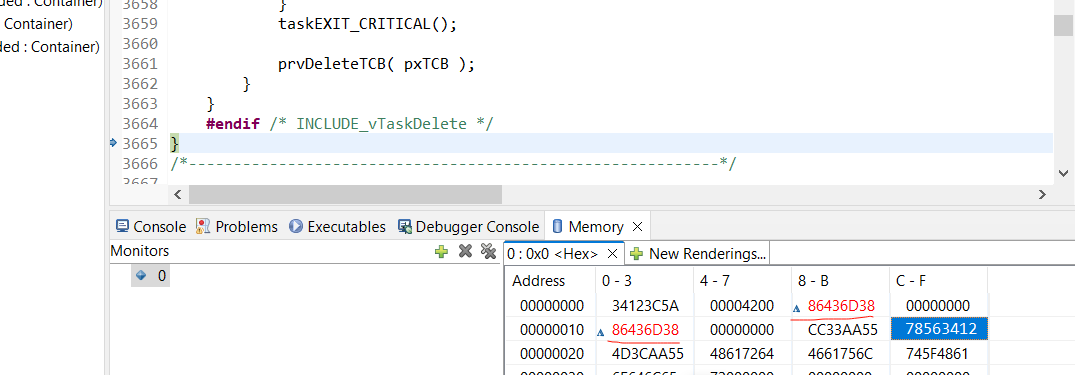Viewport: 1075px width, 375px height.
Task: Click the editor horizontal scrollbar thumb
Action: click(345, 195)
